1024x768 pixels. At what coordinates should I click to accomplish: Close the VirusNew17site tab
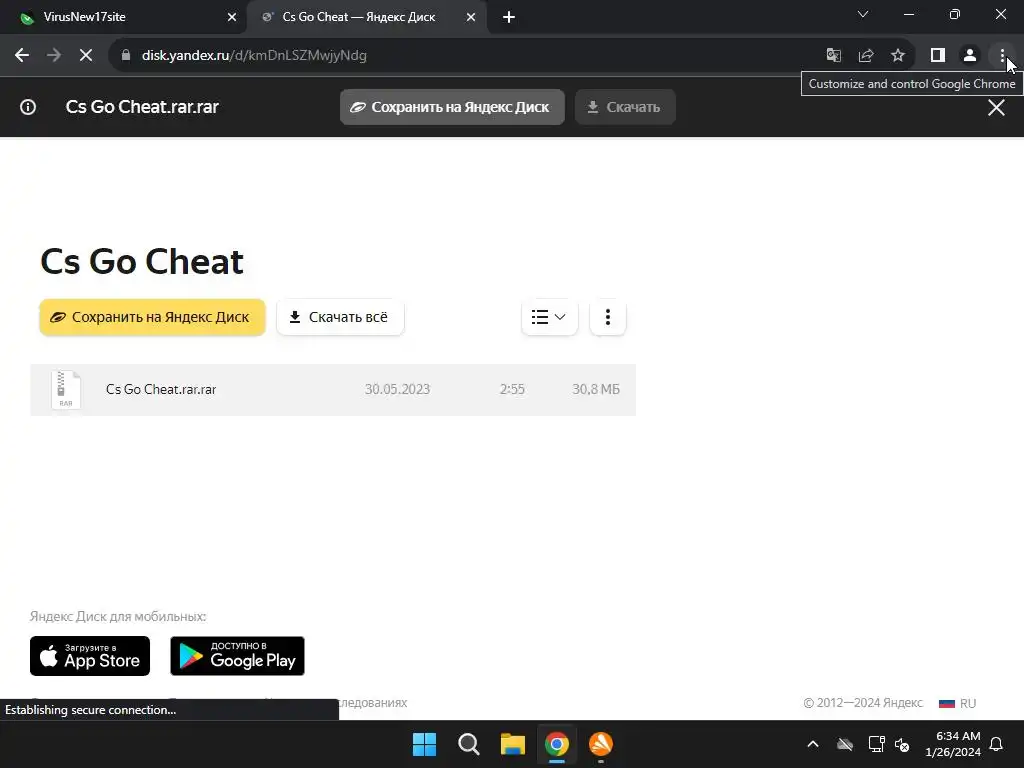click(x=232, y=18)
